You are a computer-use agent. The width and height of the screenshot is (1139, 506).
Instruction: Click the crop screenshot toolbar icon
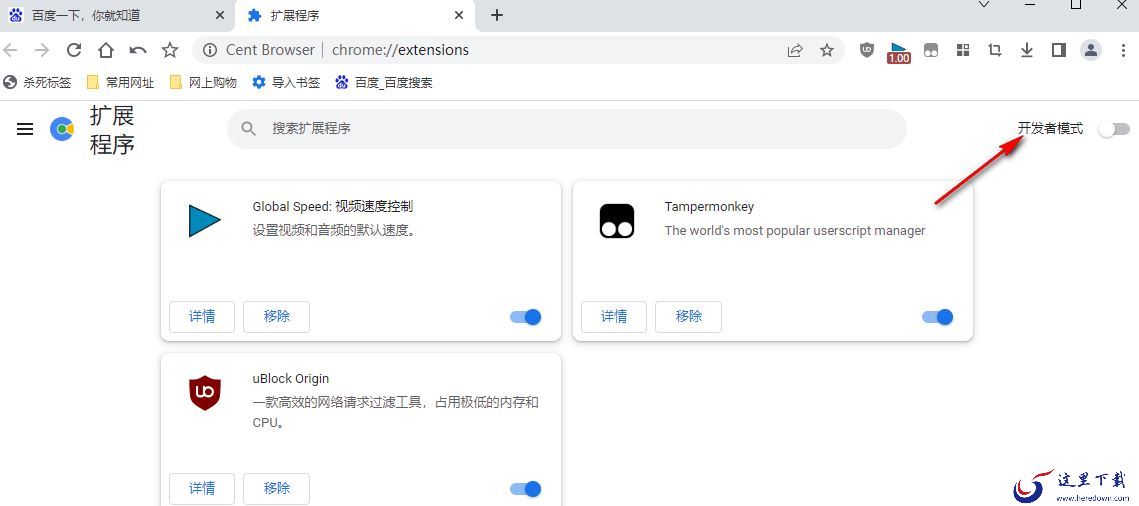coord(994,50)
